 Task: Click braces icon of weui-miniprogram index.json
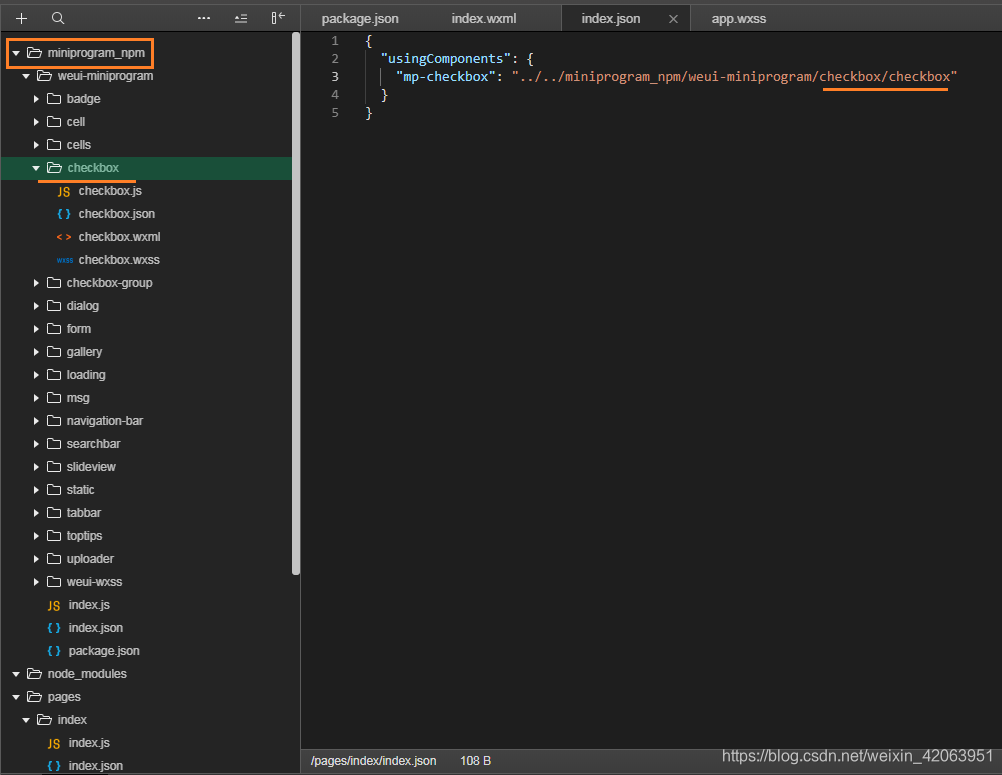pos(54,628)
